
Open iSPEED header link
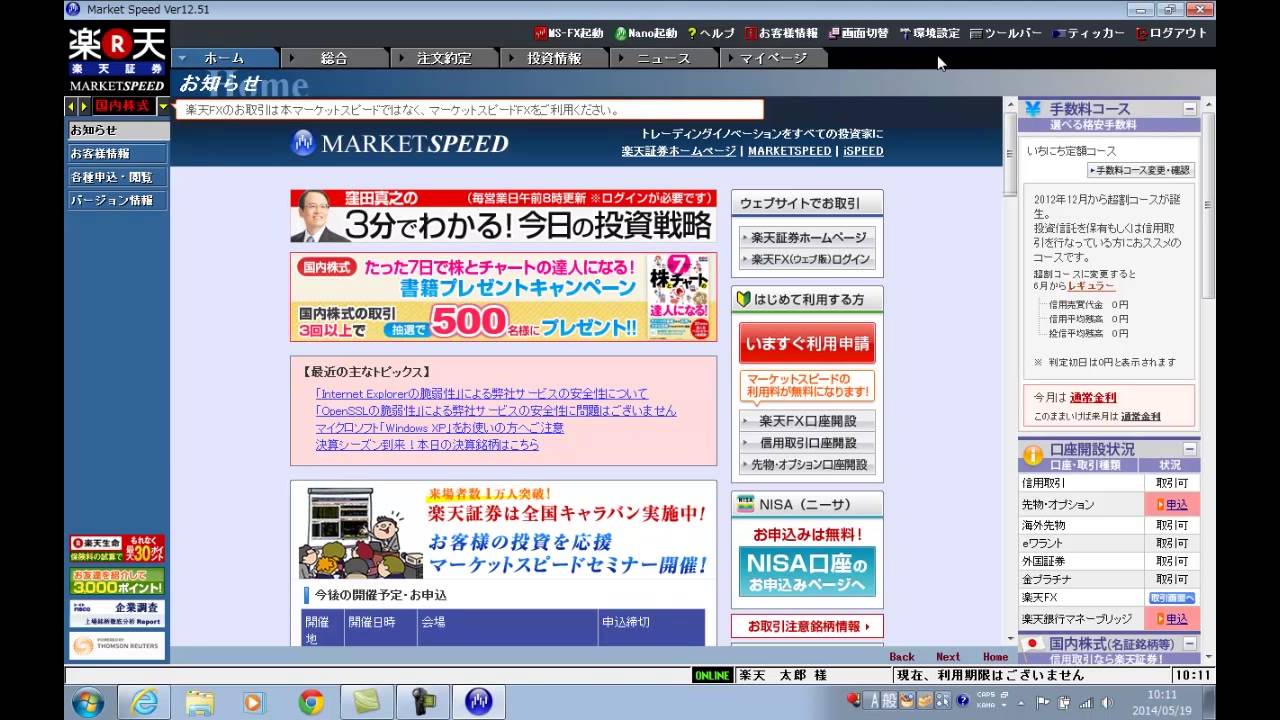coord(863,151)
